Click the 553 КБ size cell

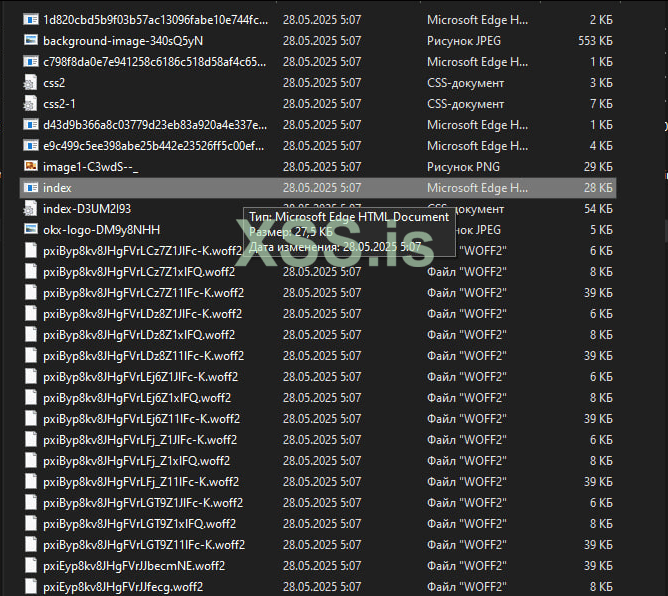(595, 40)
